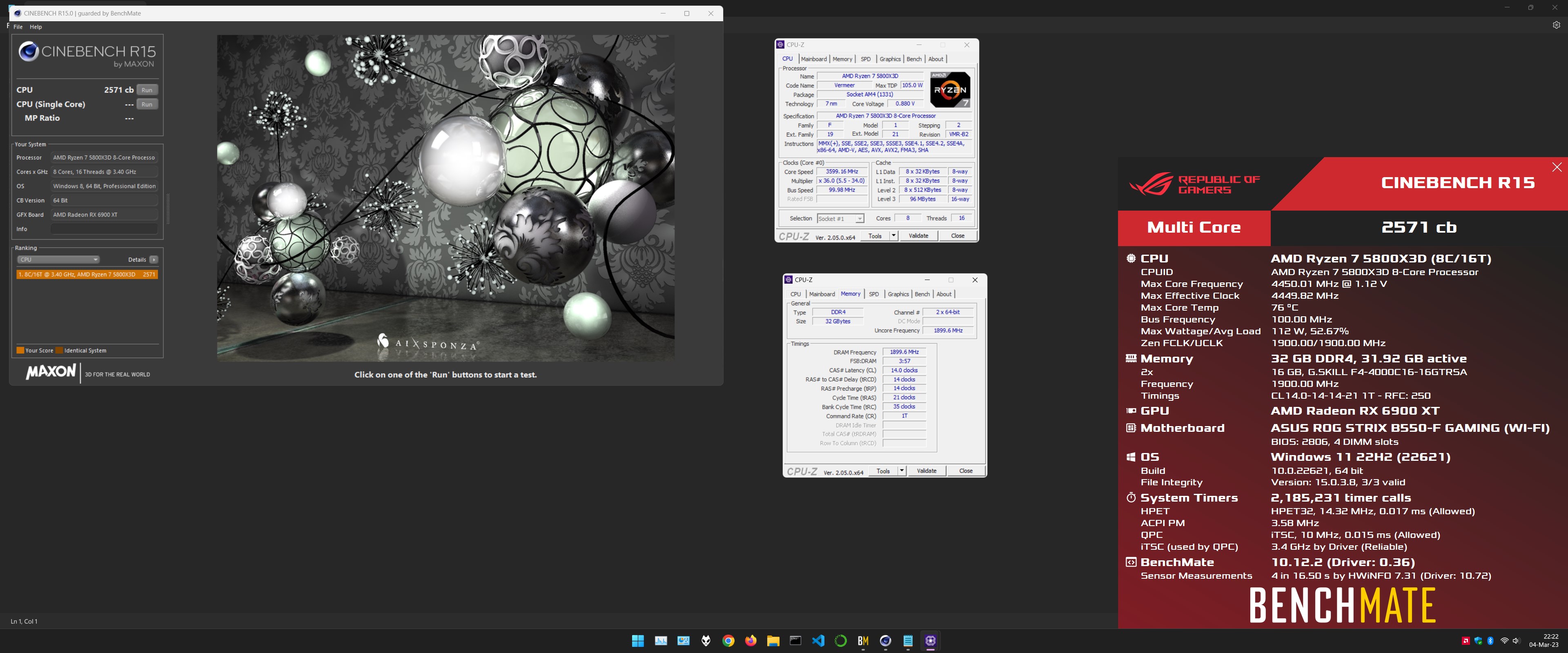Select About tab in CPU-Z Memory window
The width and height of the screenshot is (1568, 653).
[x=944, y=294]
